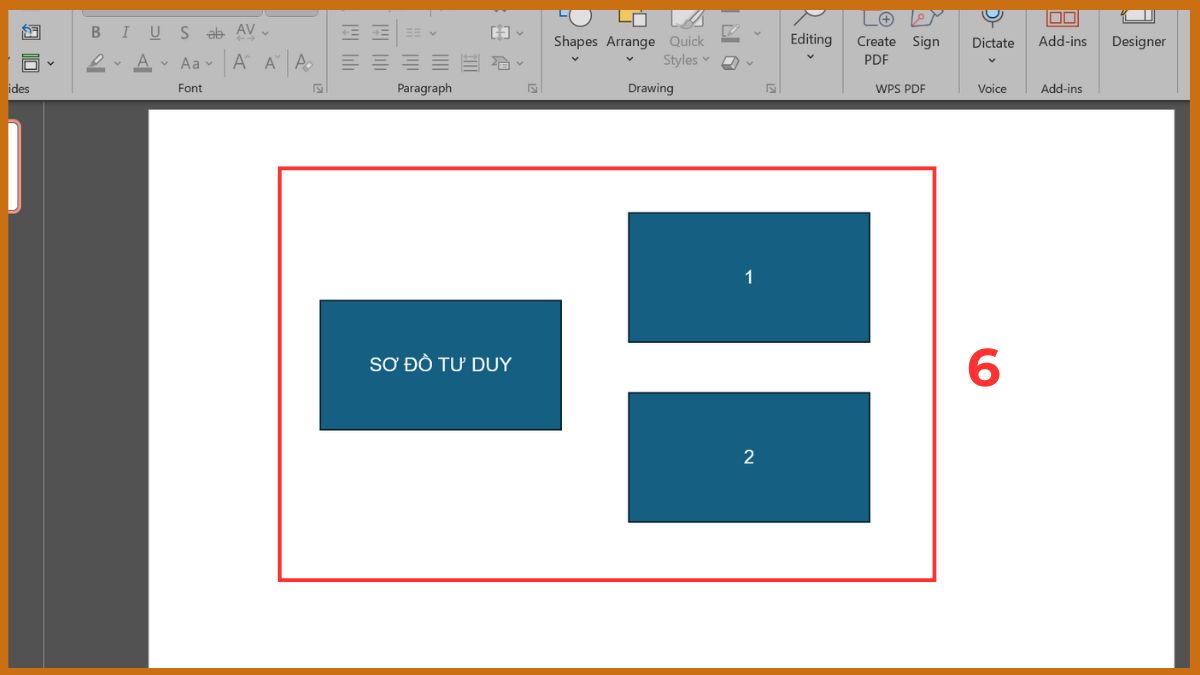Viewport: 1200px width, 675px height.
Task: Click Clear All Formatting icon
Action: tap(302, 63)
